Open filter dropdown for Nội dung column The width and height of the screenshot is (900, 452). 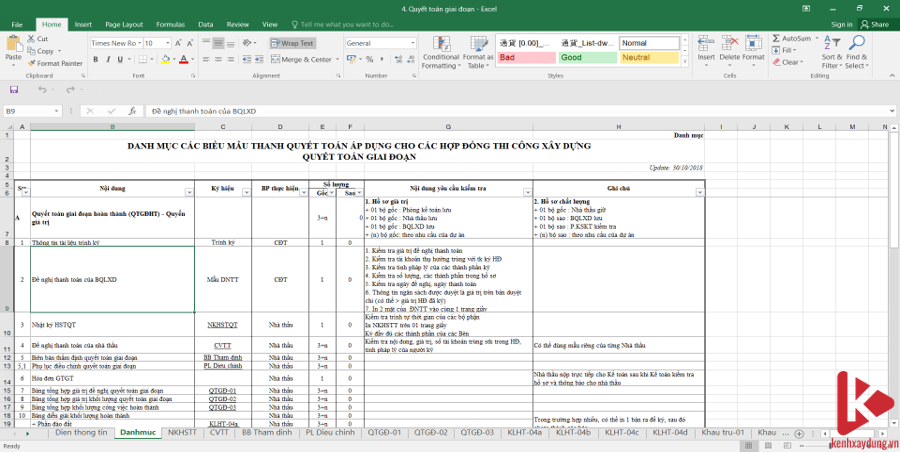point(190,191)
